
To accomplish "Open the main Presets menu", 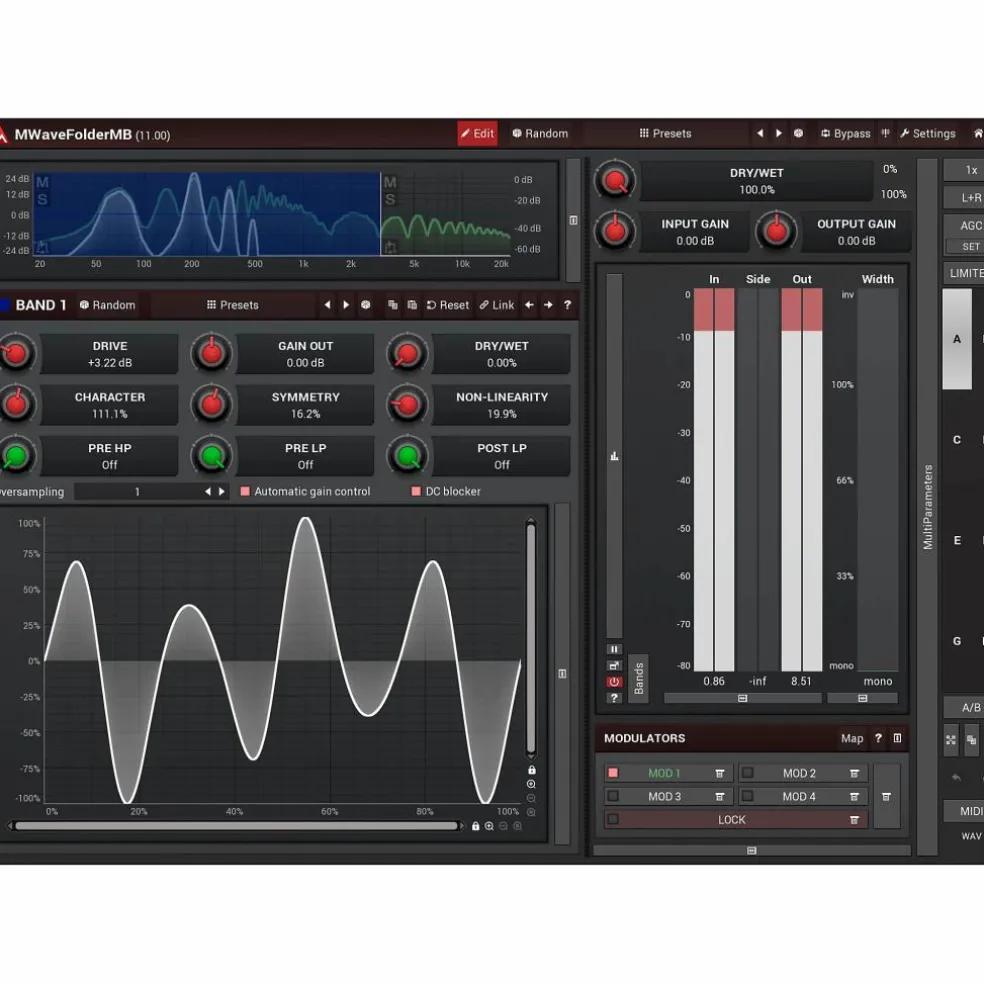I will pyautogui.click(x=665, y=134).
